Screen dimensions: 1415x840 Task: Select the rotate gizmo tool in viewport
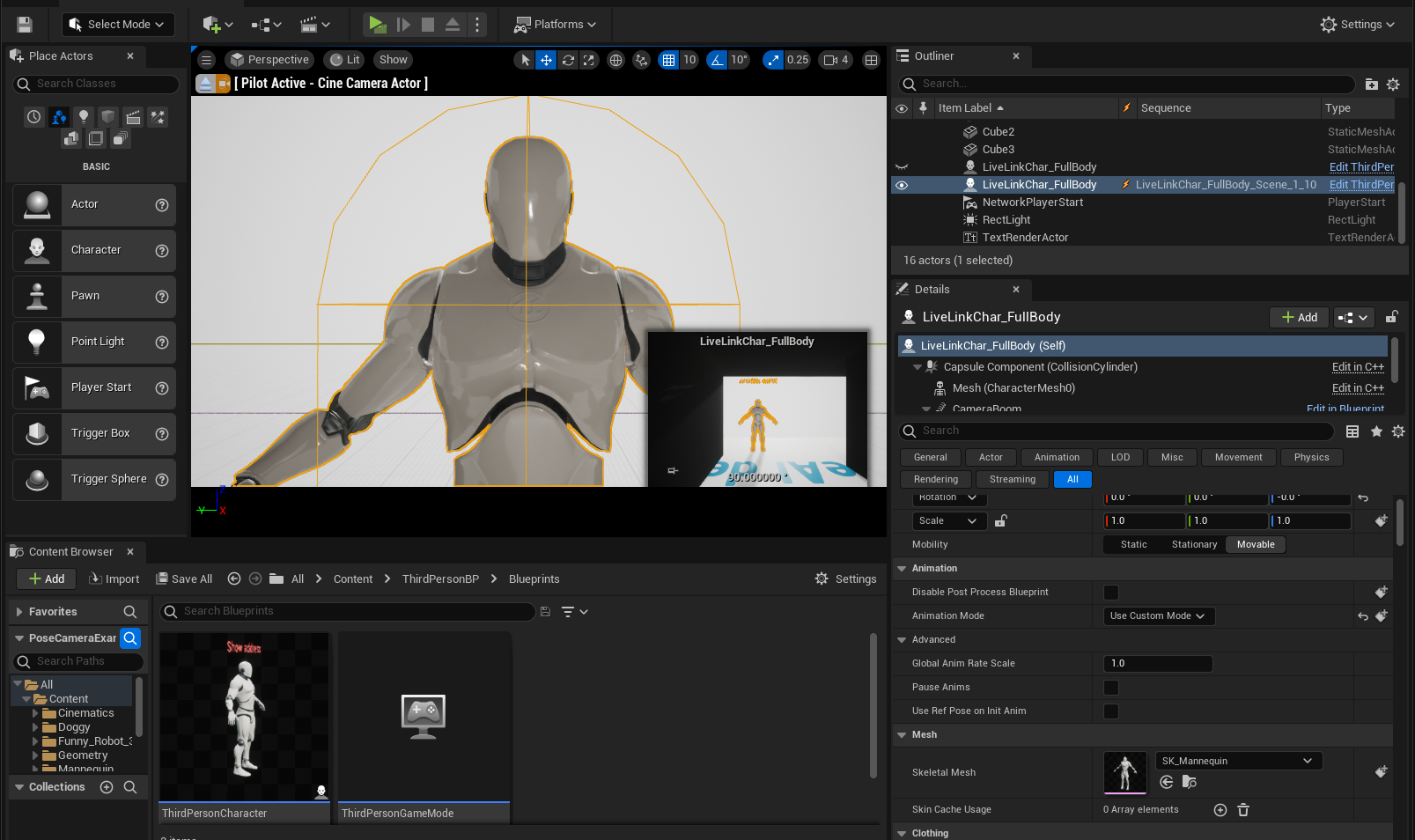tap(568, 60)
